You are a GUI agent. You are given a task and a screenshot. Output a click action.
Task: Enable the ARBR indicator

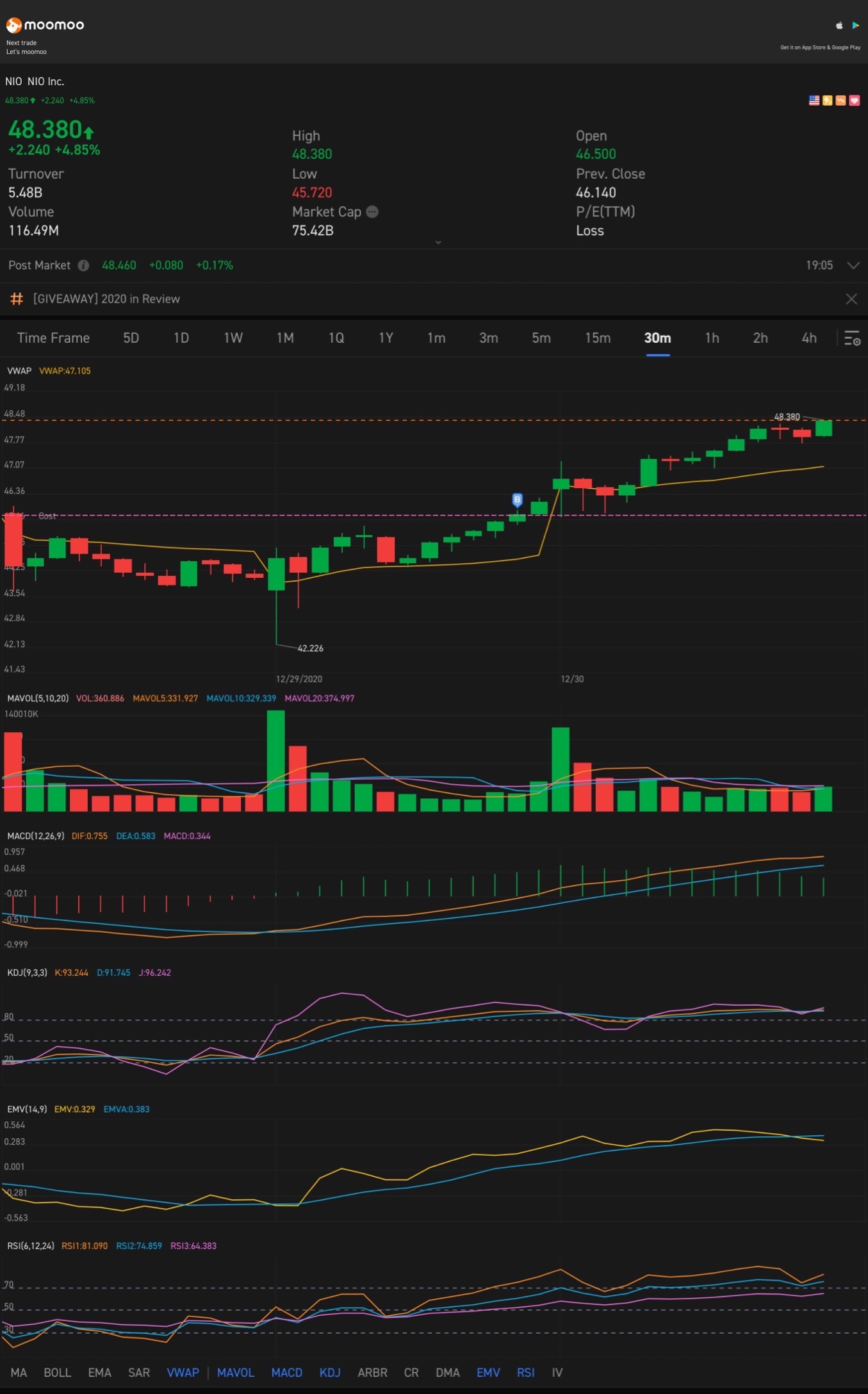click(x=372, y=1372)
